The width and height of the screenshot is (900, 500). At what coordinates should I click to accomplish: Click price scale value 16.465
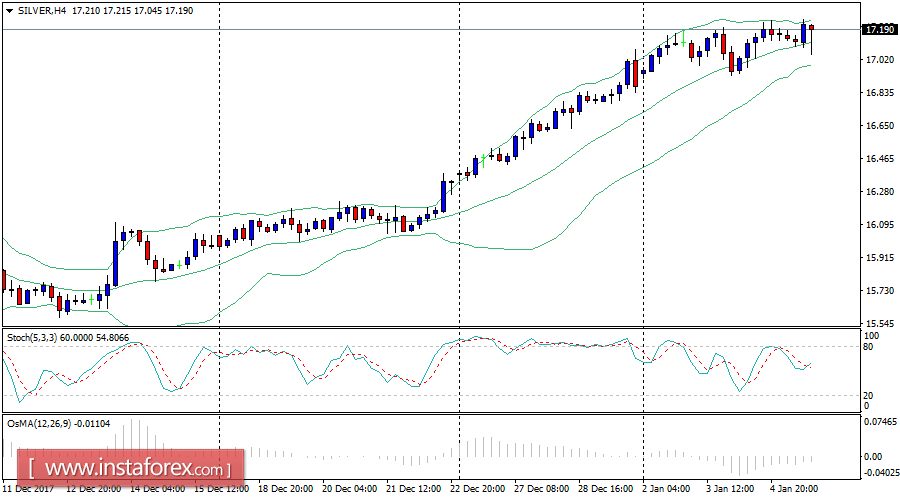880,159
